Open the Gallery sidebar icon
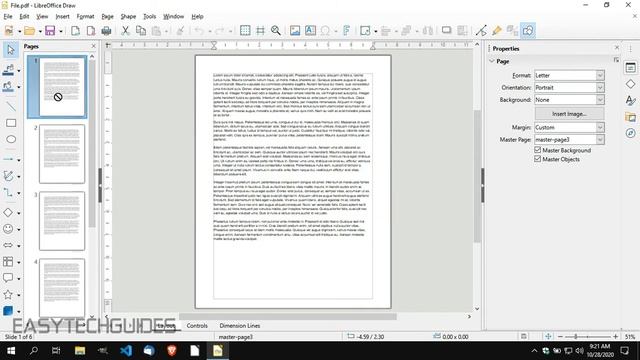This screenshot has width=640, height=360. click(x=631, y=117)
